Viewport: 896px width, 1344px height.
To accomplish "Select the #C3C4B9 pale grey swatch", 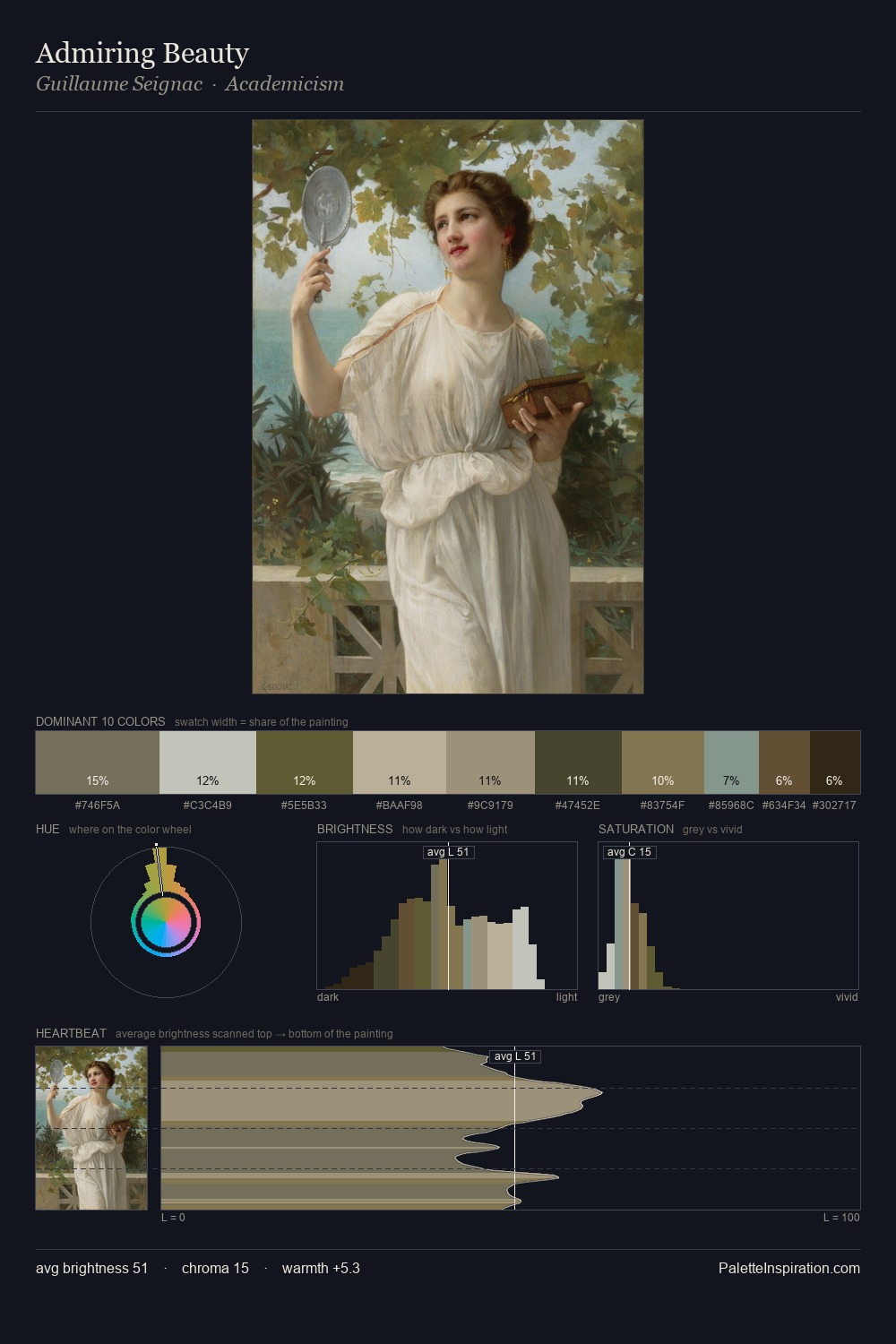I will click(208, 762).
